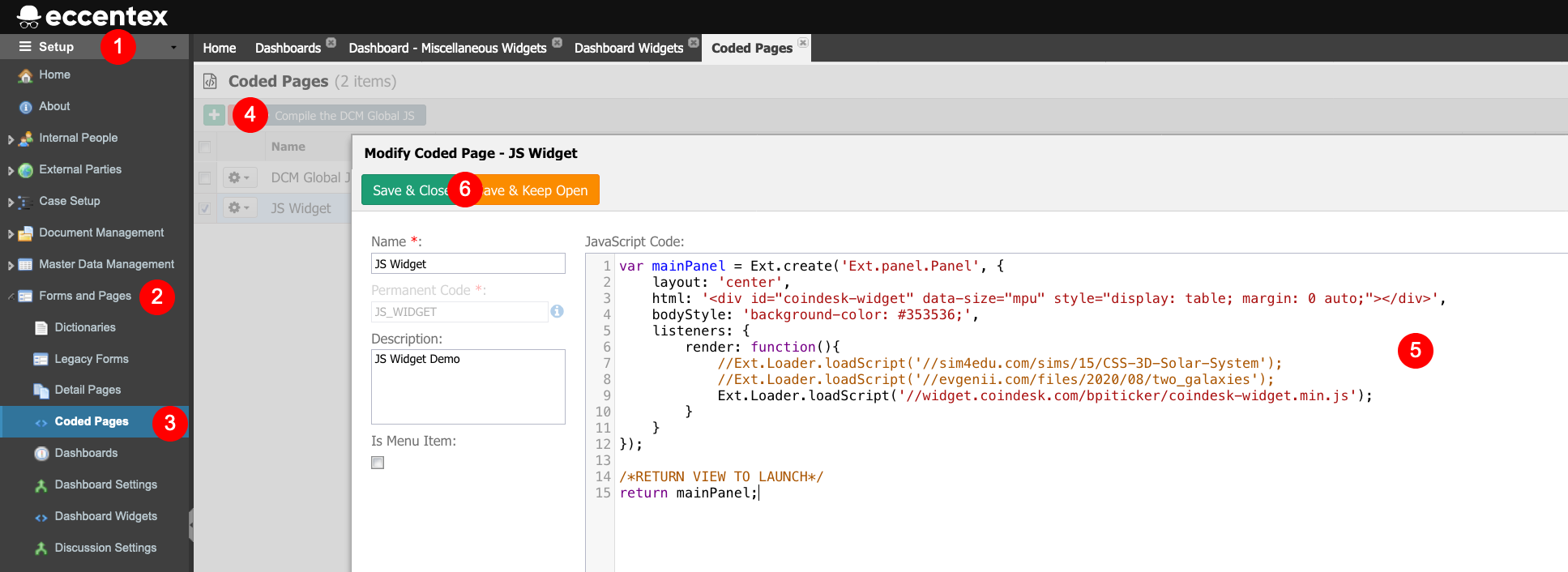This screenshot has width=1568, height=572.
Task: Open Dictionaries in the sidebar
Action: coord(85,327)
